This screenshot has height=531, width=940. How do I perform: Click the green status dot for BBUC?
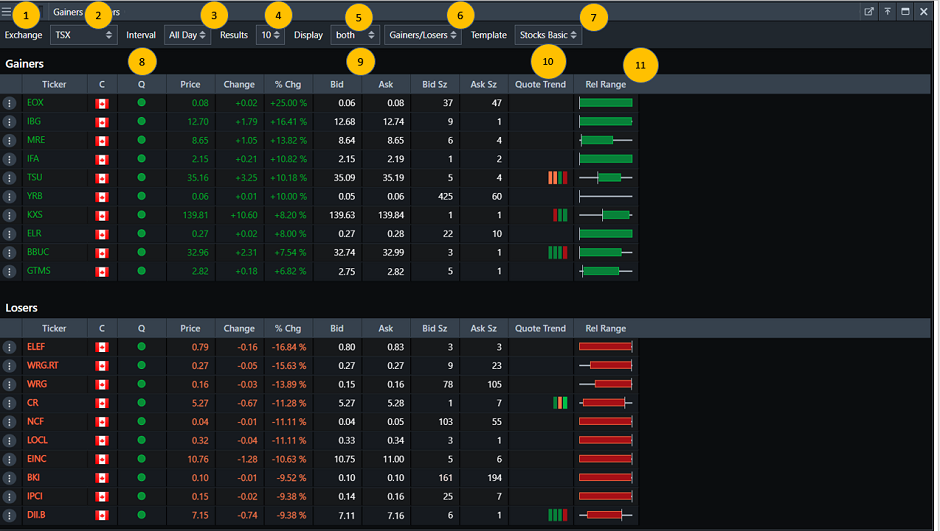(142, 252)
